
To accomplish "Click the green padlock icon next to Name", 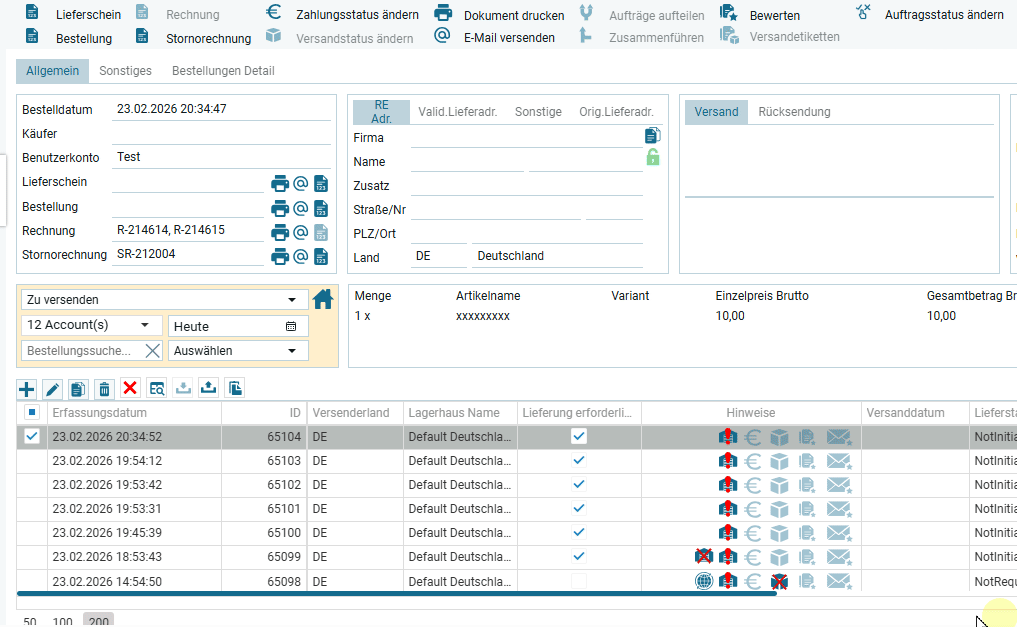I will click(652, 157).
